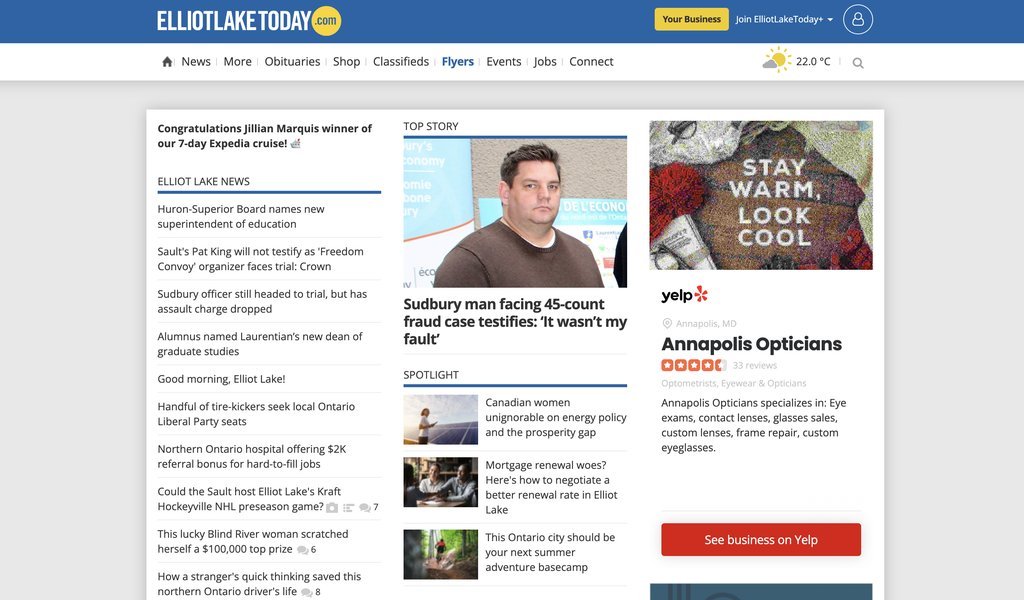
Task: Click the user account profile icon
Action: 858,20
